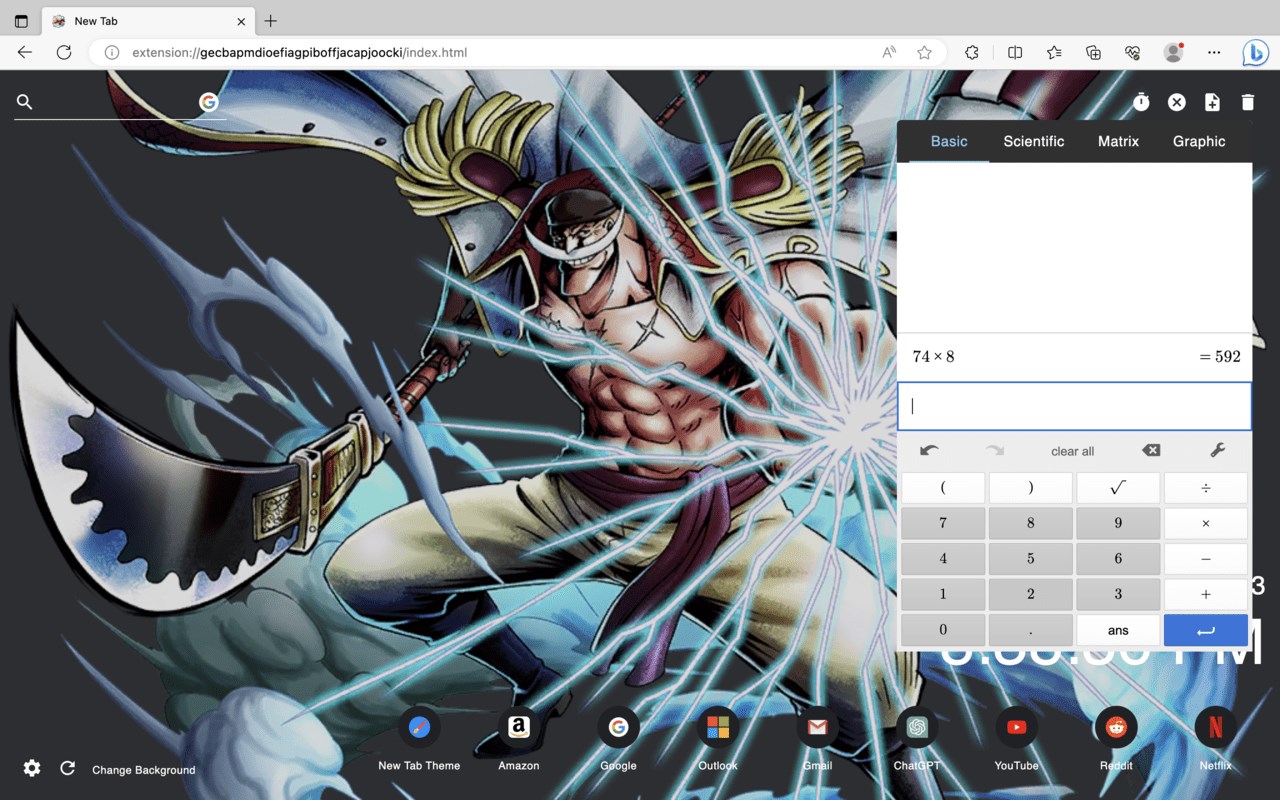
Task: Click the circled X icon above calculator
Action: point(1177,102)
